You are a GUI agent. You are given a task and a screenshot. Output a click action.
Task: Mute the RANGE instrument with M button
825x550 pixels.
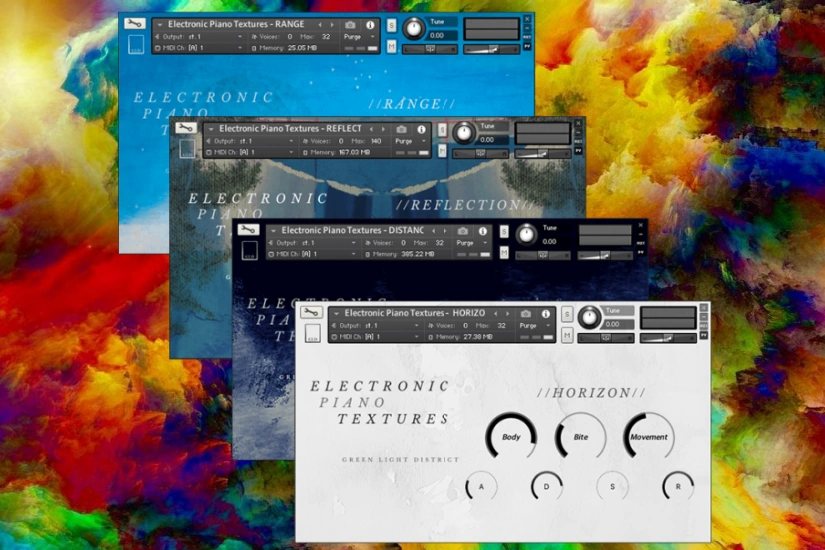coord(391,47)
